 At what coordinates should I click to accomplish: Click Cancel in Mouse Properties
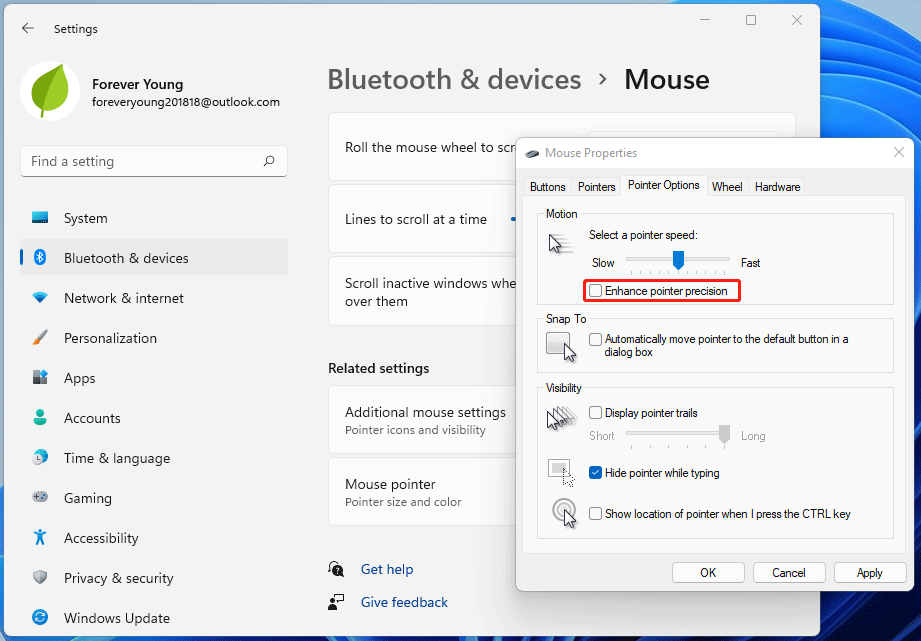pos(789,573)
